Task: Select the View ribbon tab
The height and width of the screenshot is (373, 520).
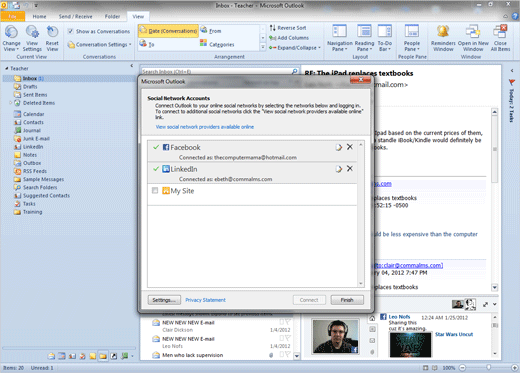Action: (138, 16)
